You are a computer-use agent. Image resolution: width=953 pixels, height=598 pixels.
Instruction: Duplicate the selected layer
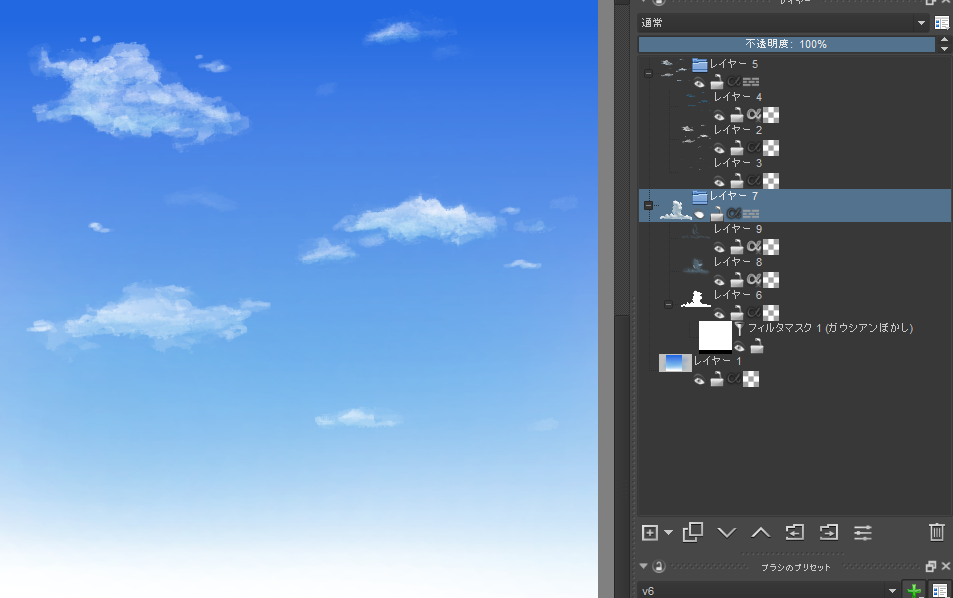click(x=692, y=533)
